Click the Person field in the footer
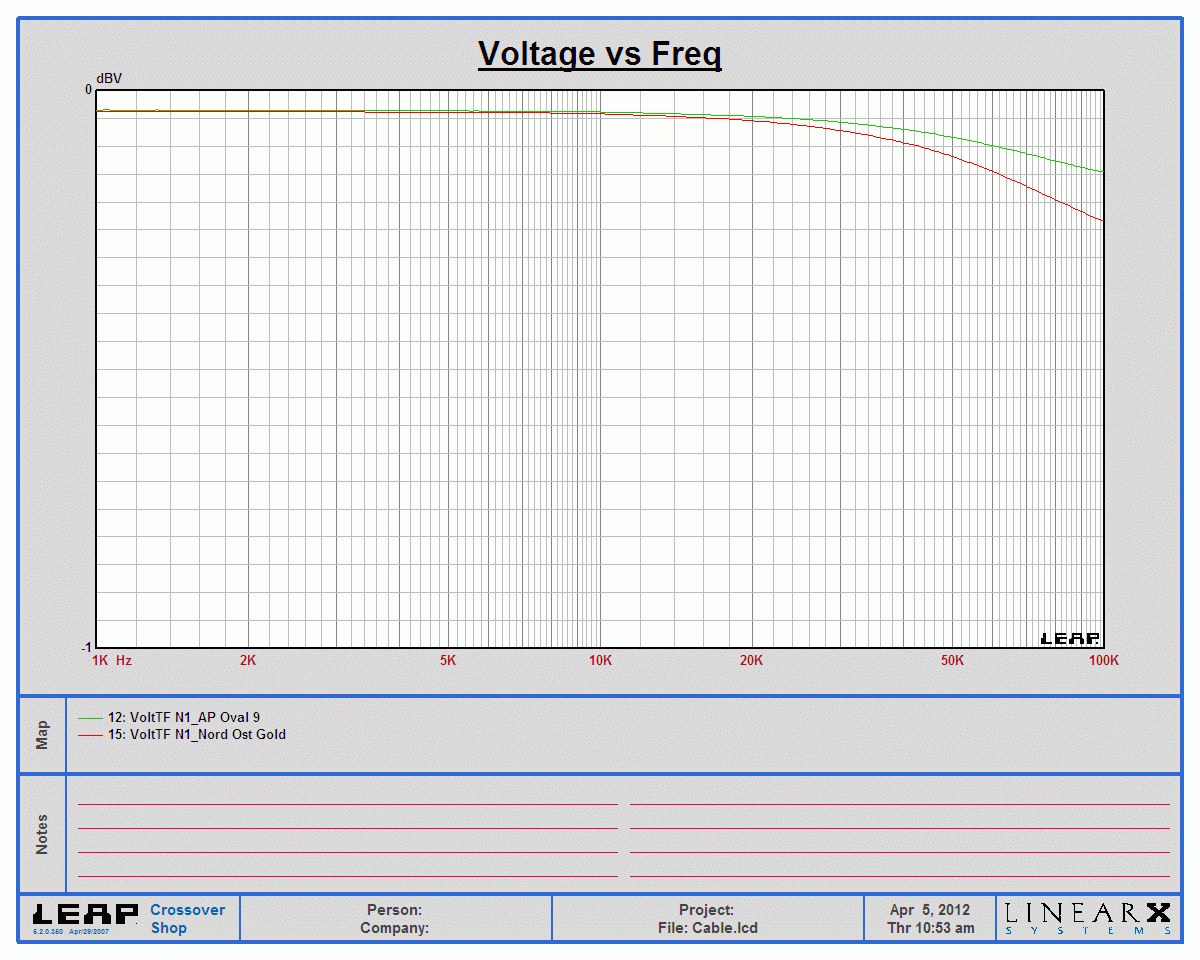The width and height of the screenshot is (1200, 960). 394,910
